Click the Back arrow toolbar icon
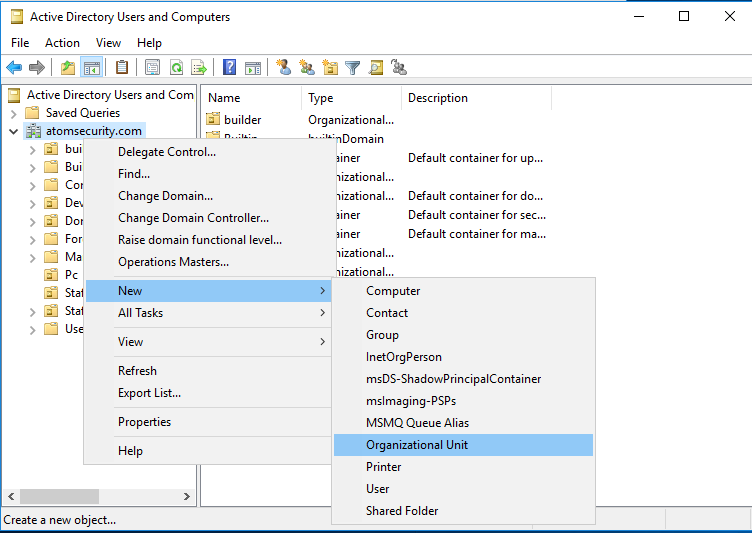 (x=14, y=68)
